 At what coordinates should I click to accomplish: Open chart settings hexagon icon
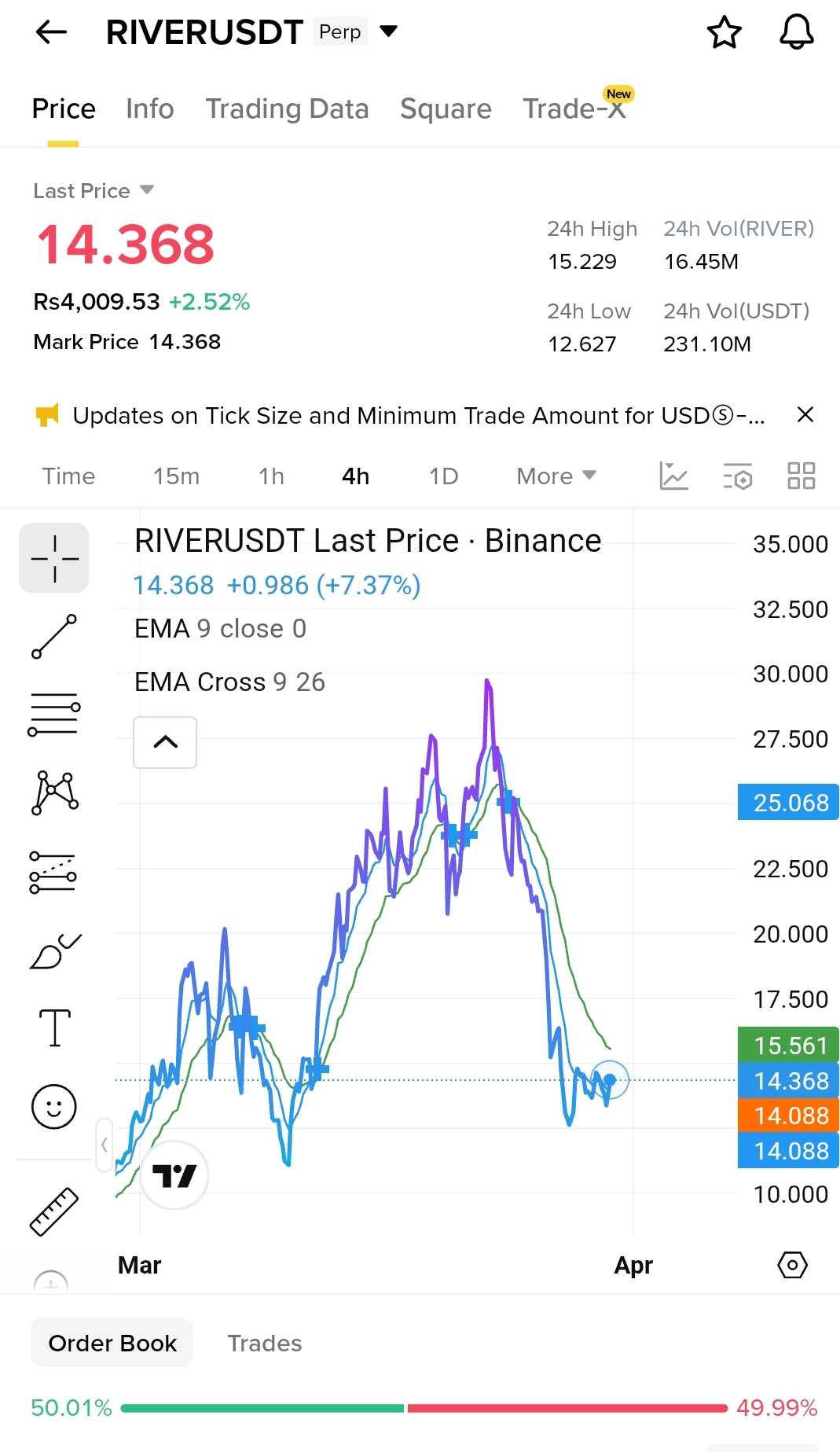tap(792, 1266)
